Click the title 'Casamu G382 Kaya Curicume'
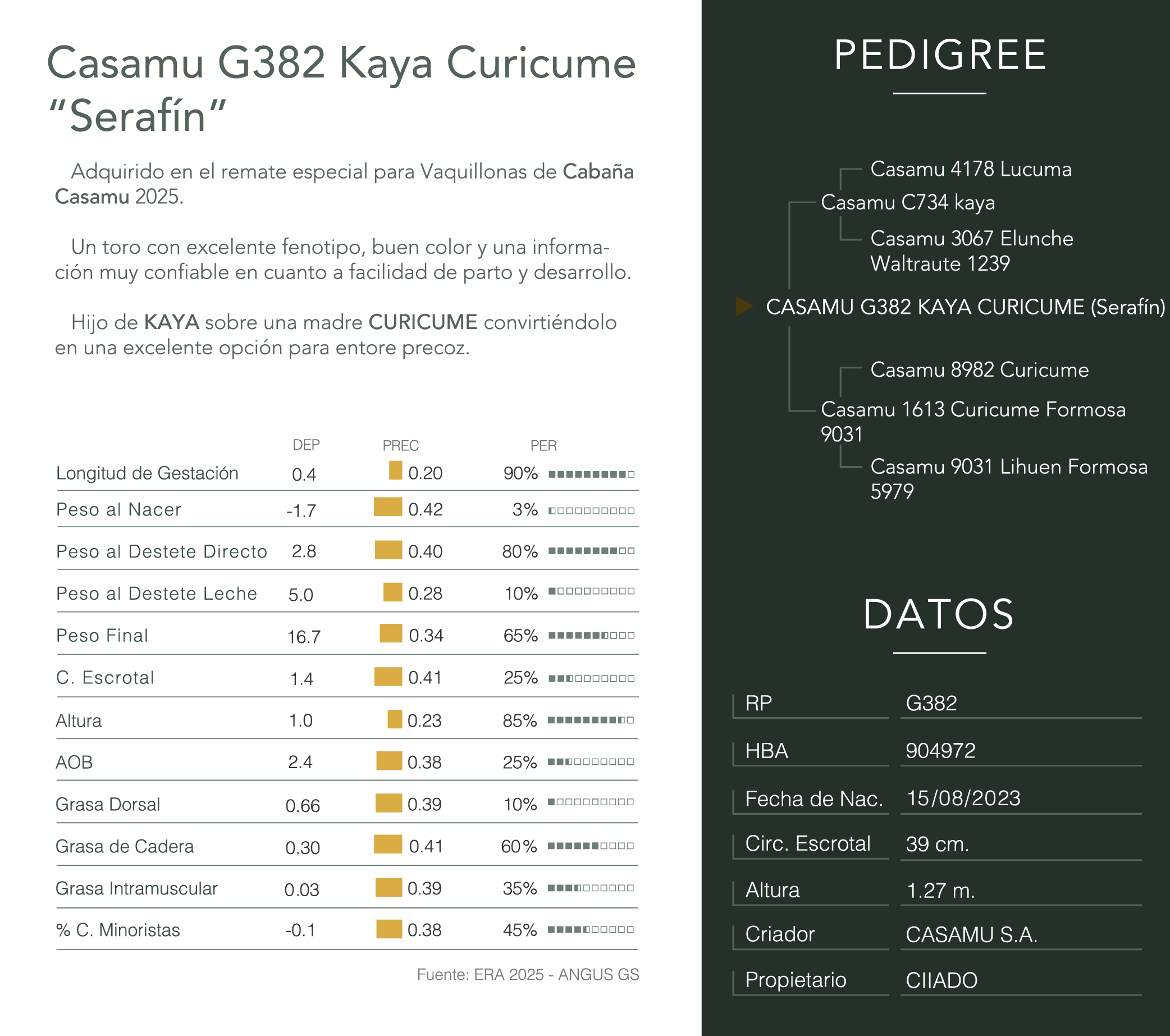 [341, 63]
